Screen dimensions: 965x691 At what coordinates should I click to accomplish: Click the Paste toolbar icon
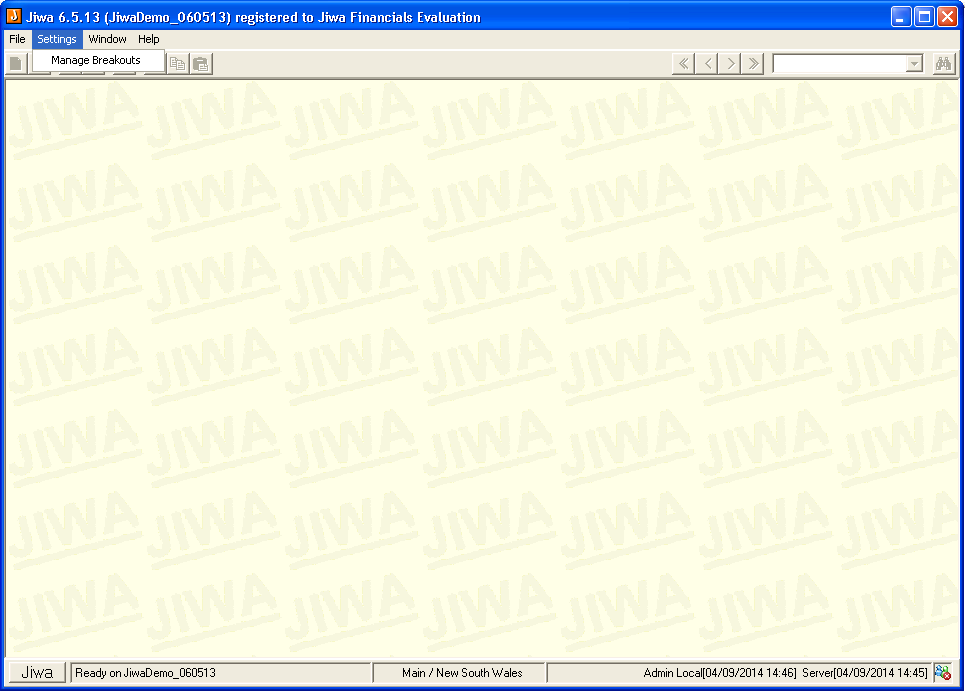point(201,64)
